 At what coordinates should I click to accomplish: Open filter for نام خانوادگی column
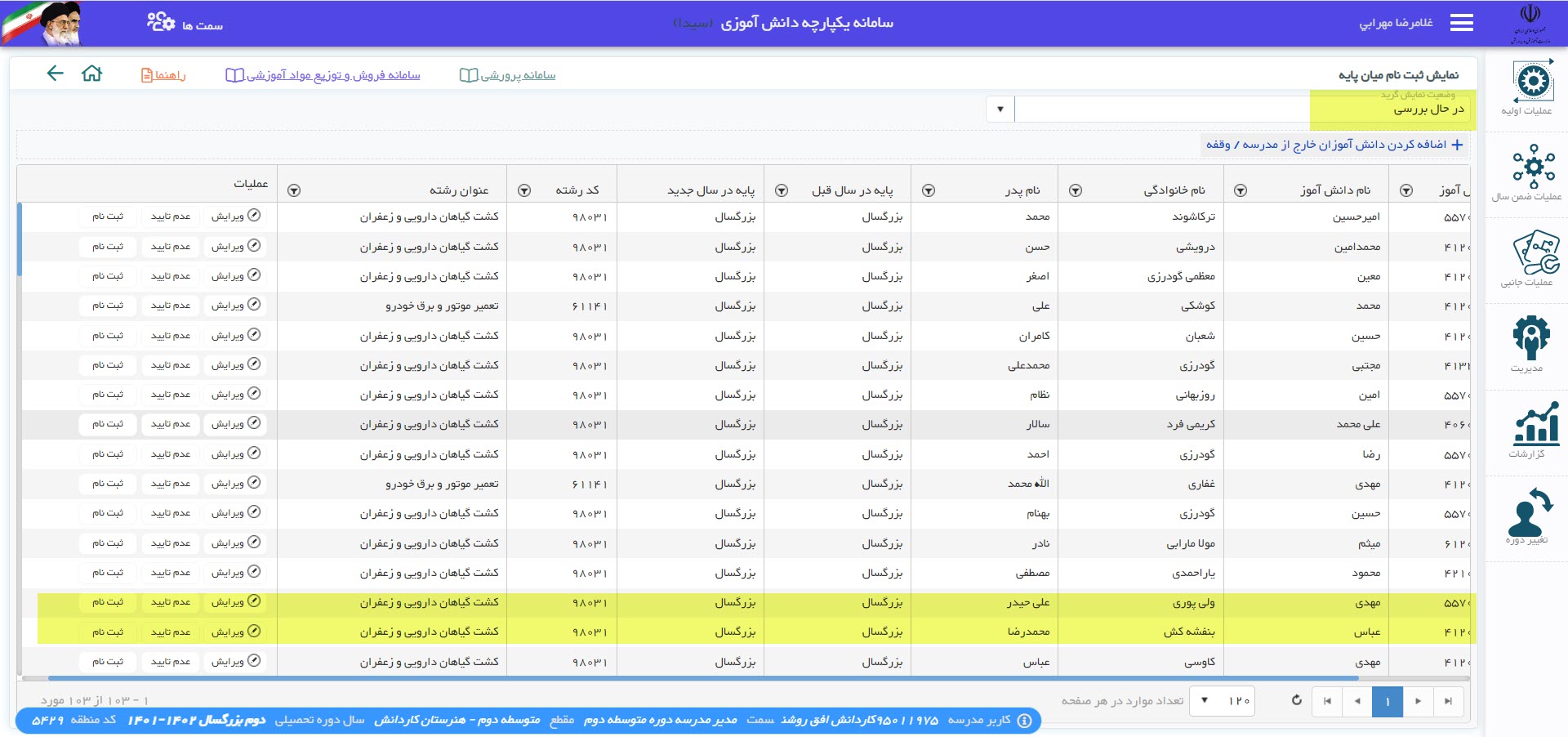pos(1076,190)
